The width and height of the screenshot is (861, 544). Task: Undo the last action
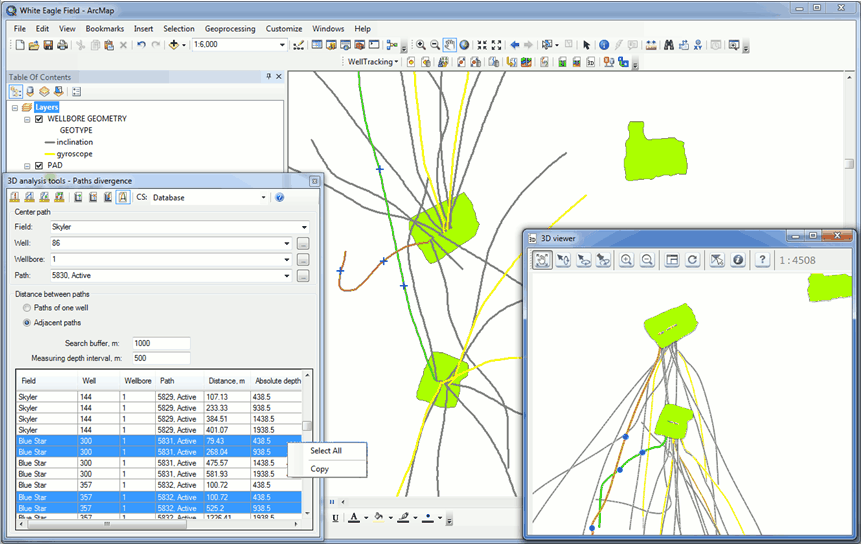pyautogui.click(x=141, y=45)
